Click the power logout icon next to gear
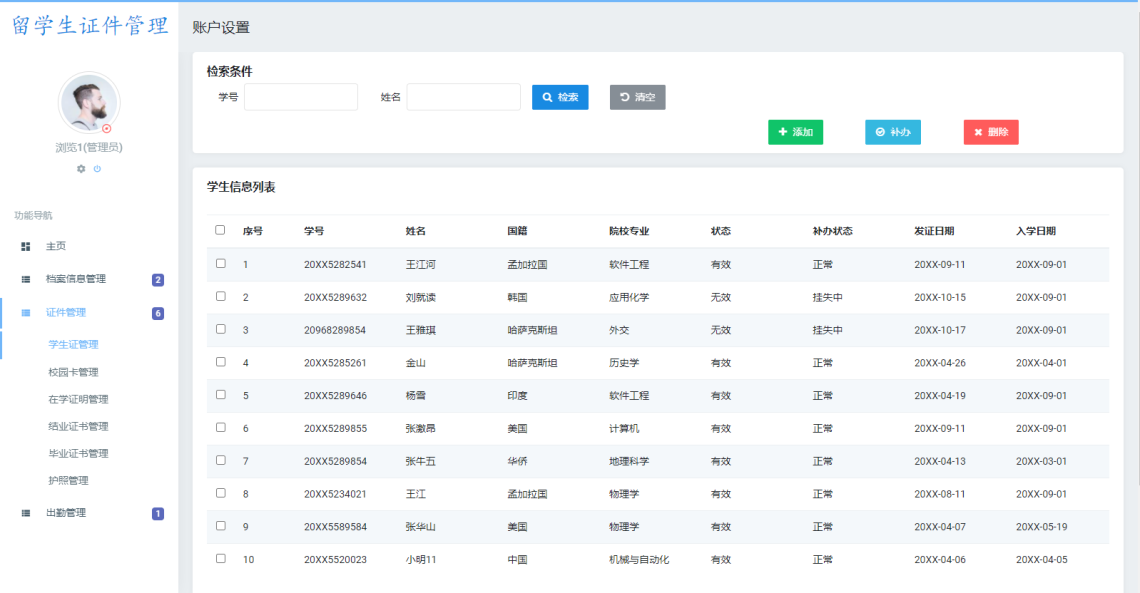Viewport: 1140px width, 593px height. coord(97,168)
